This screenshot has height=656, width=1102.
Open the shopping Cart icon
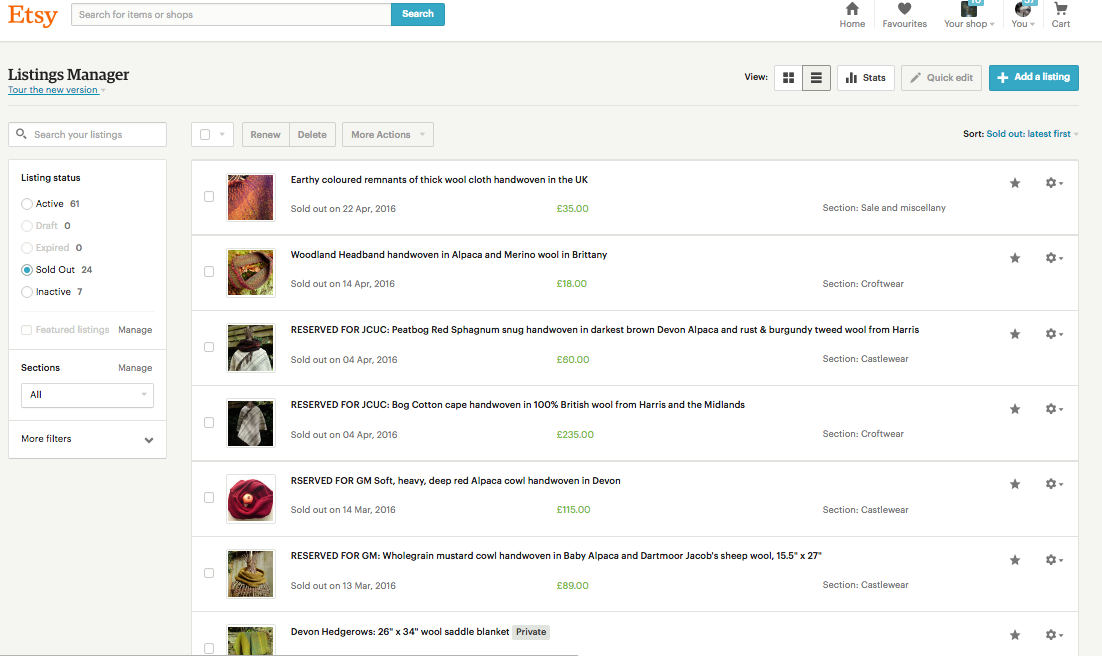point(1061,10)
